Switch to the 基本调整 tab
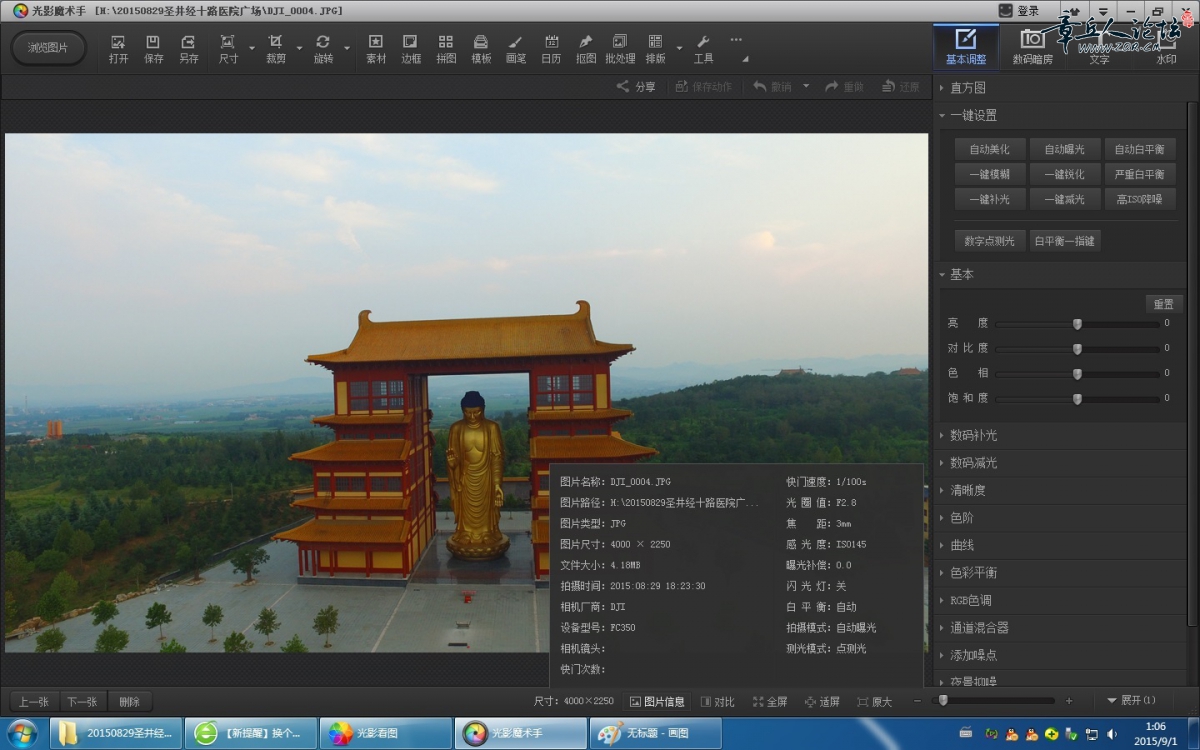The width and height of the screenshot is (1200, 750). [966, 46]
